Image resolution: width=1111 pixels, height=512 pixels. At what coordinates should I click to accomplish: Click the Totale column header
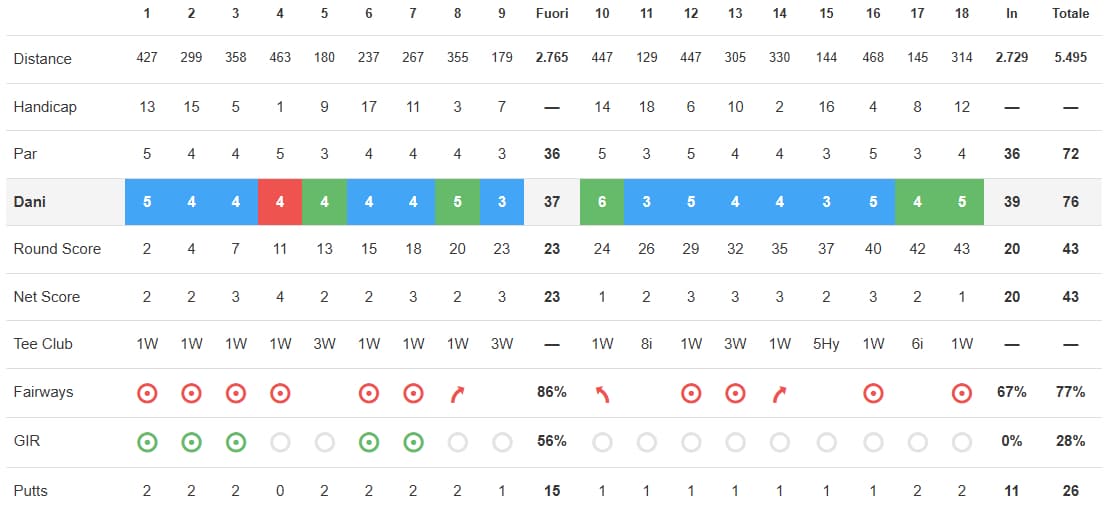[1070, 14]
